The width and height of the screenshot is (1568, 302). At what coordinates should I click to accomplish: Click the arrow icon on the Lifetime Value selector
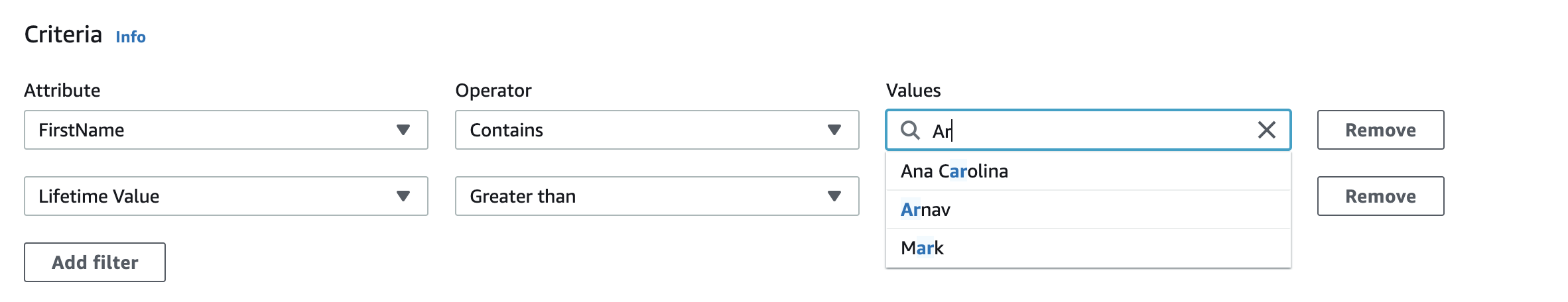(403, 197)
